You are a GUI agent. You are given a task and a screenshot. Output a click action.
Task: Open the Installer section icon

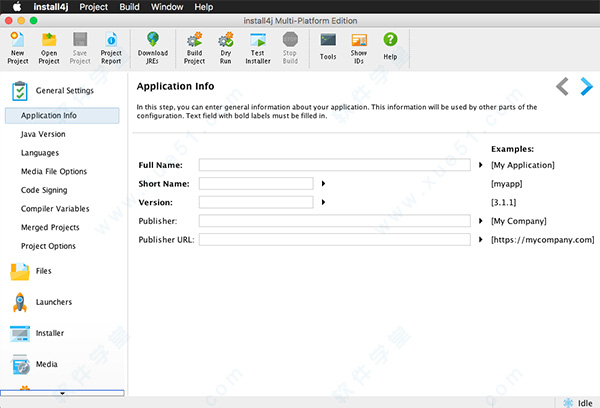20,333
